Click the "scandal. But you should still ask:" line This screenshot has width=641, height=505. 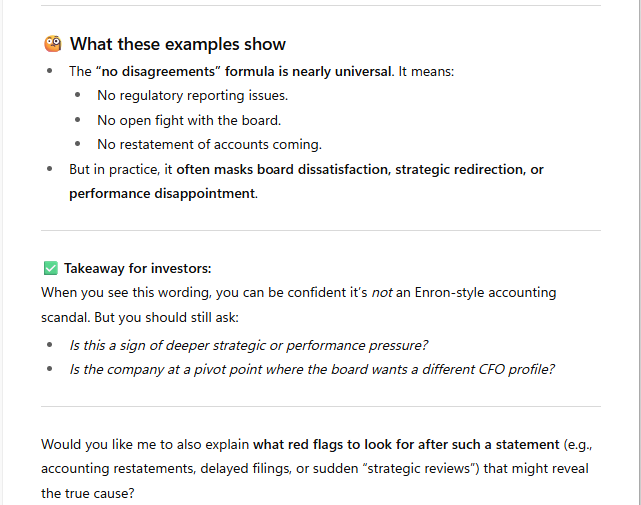(x=143, y=316)
